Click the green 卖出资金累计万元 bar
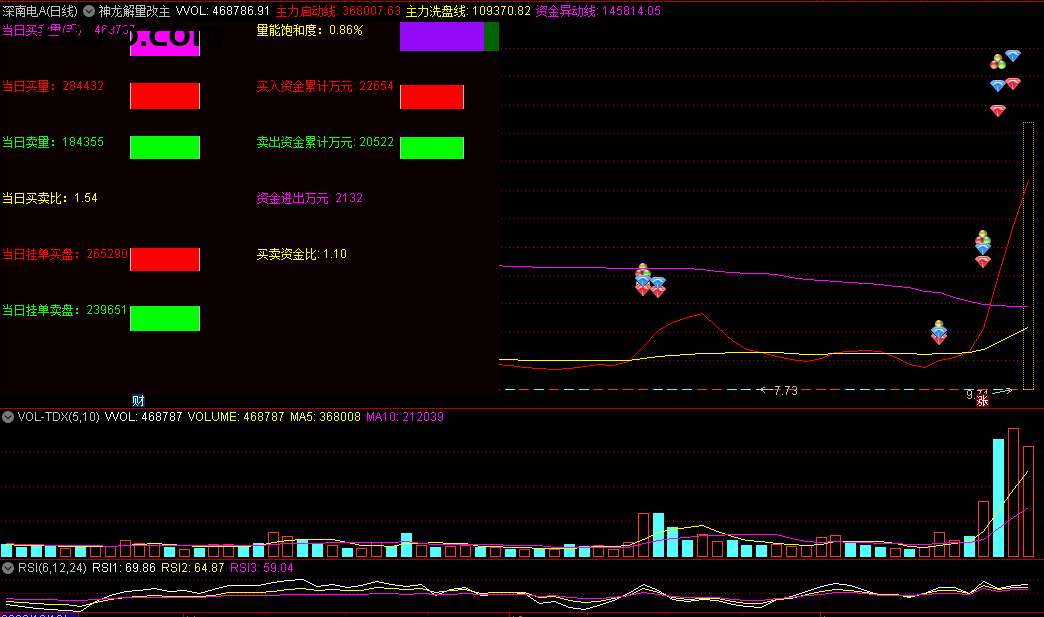This screenshot has width=1044, height=617. 432,148
